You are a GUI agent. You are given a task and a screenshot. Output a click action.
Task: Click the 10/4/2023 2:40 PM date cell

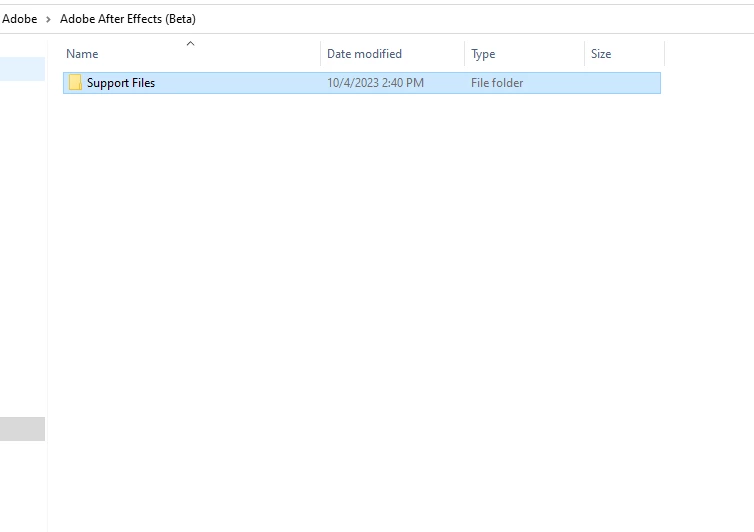375,83
